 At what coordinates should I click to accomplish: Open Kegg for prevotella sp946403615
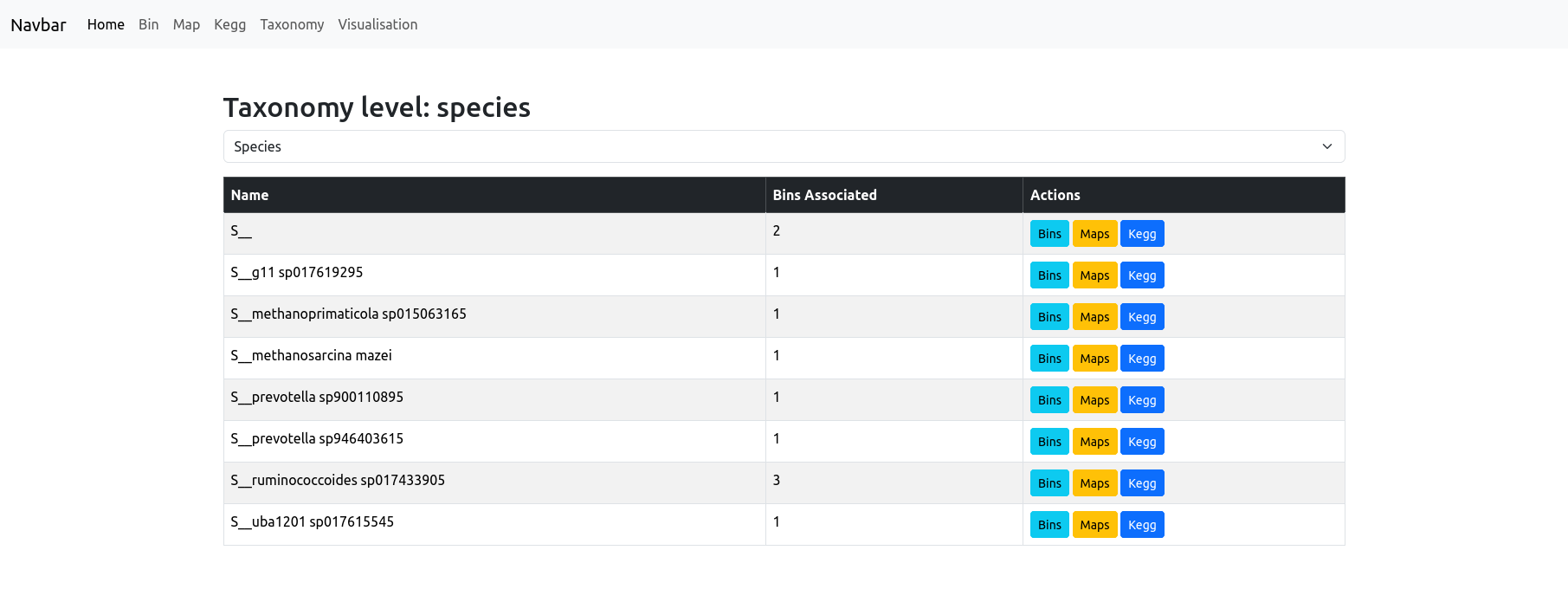[x=1141, y=442]
